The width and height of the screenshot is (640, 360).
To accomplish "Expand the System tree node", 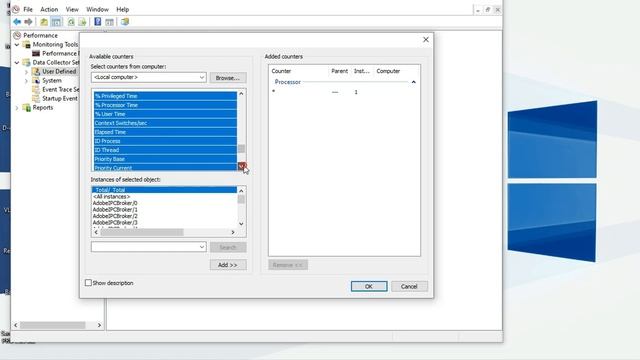I will click(27, 80).
